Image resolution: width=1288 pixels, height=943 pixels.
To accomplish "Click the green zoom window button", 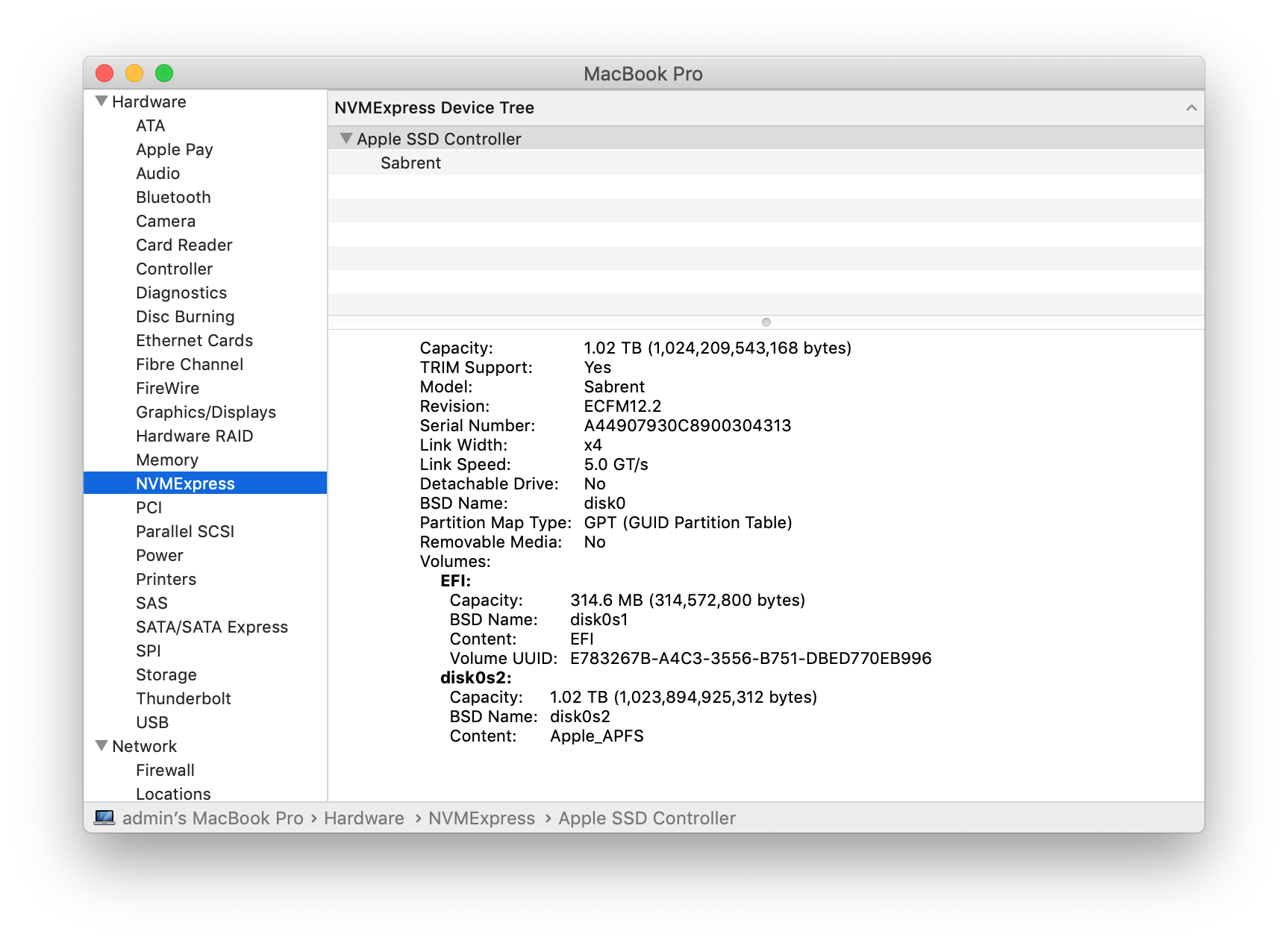I will coord(164,73).
